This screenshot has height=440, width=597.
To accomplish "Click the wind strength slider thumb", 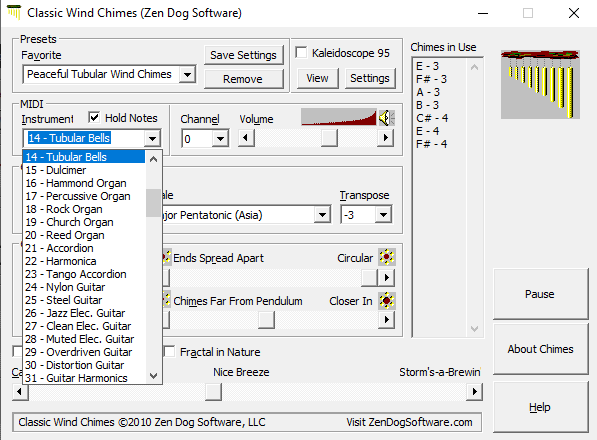I will (x=213, y=392).
